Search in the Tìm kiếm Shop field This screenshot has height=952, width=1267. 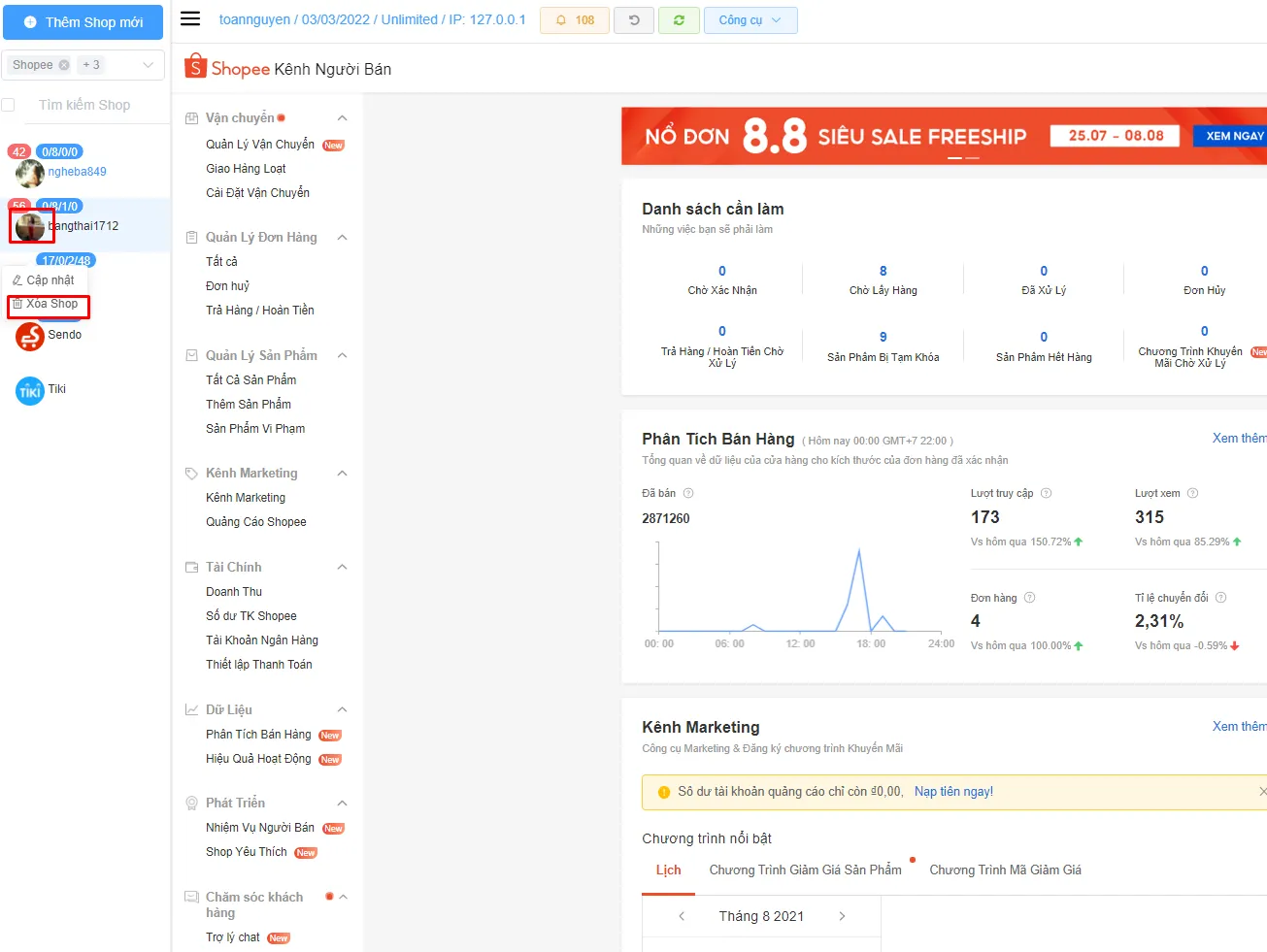click(97, 105)
